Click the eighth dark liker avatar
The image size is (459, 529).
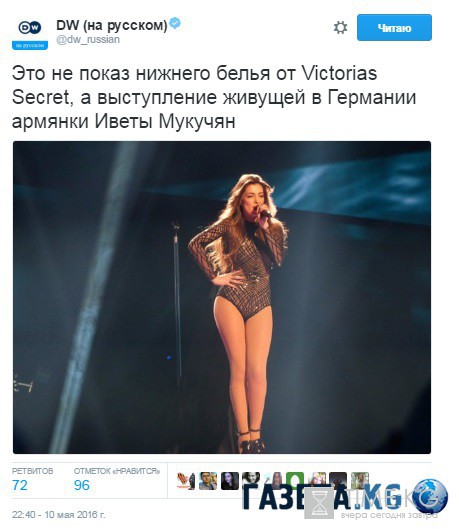[338, 480]
